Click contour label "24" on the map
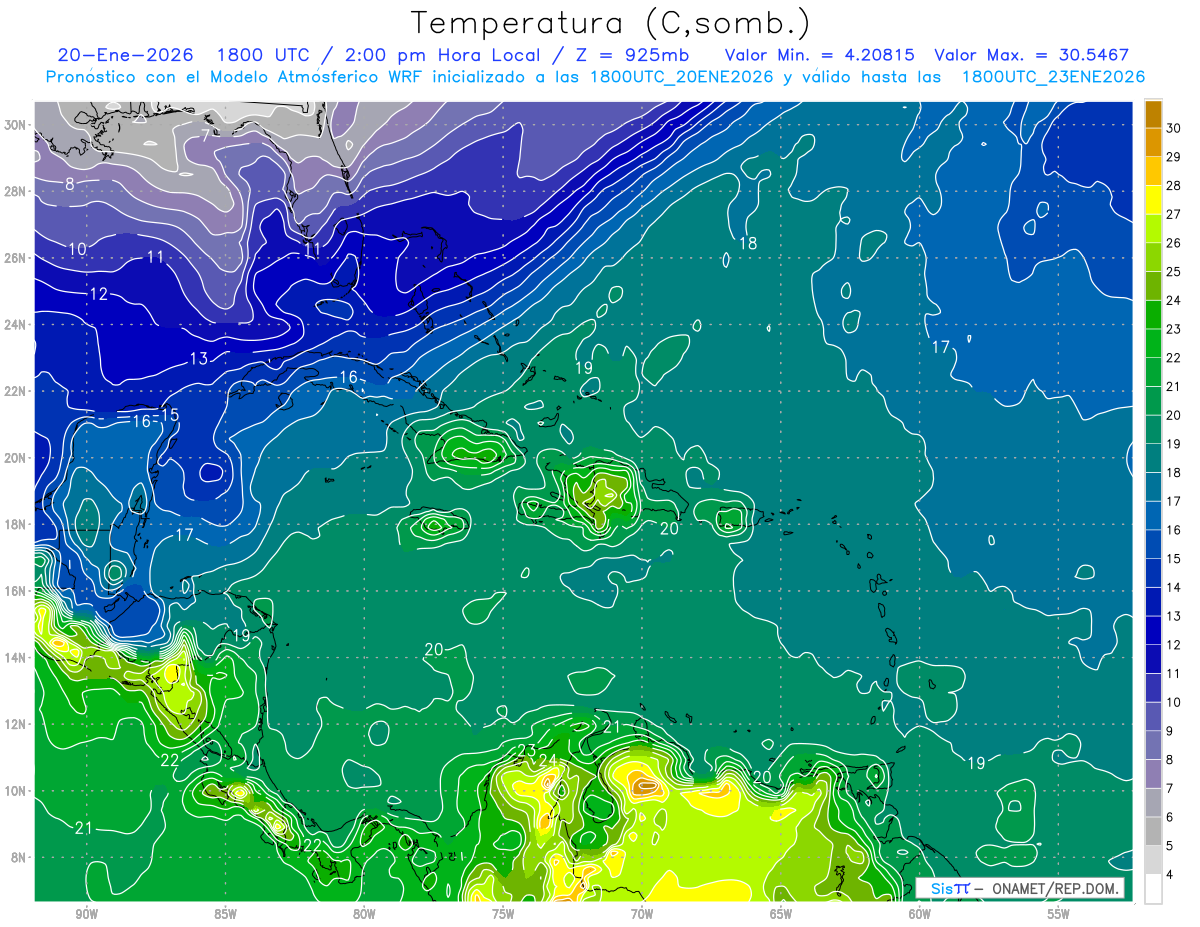This screenshot has height=927, width=1200. tap(548, 761)
